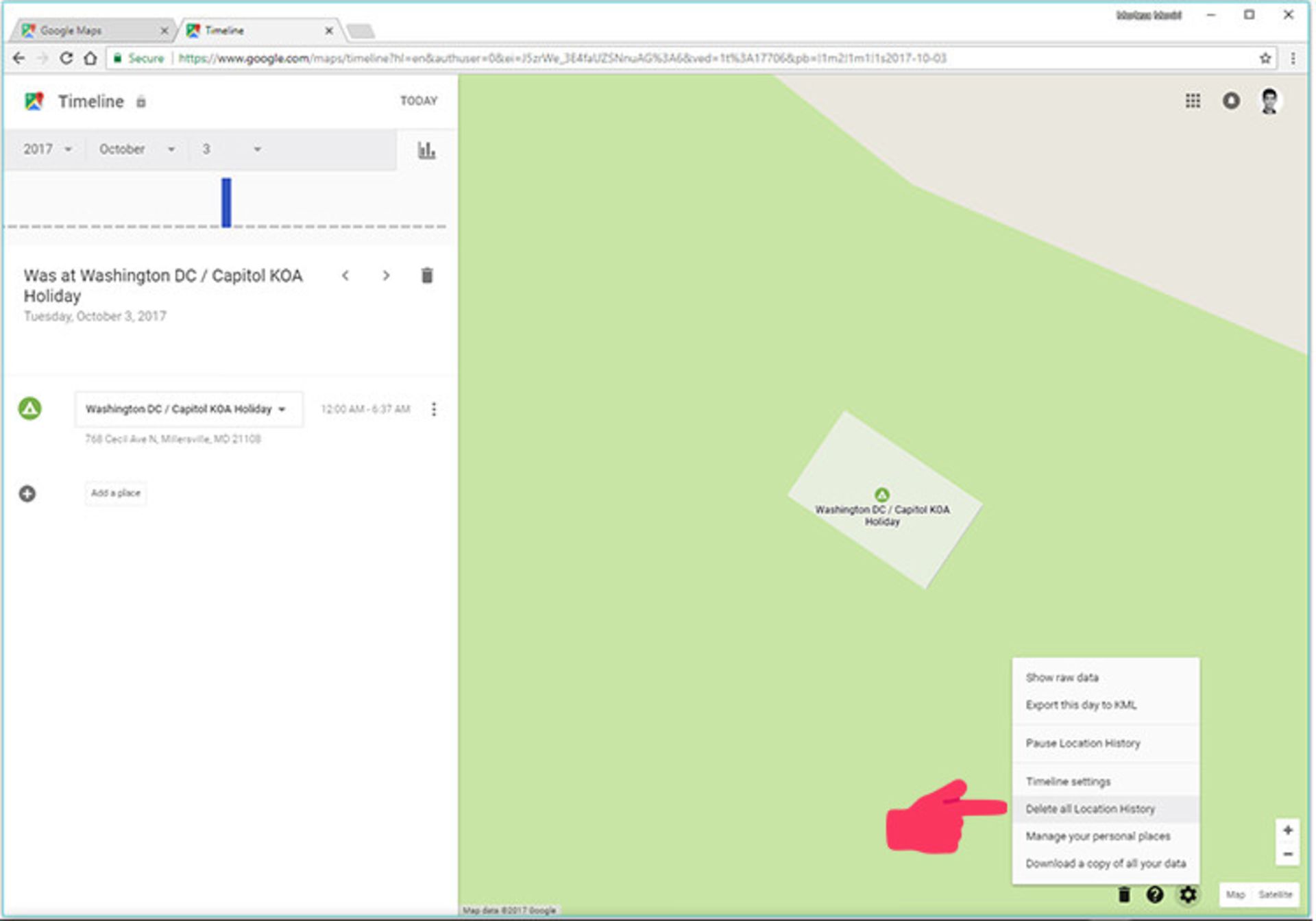Open the 2017 year dropdown
Image resolution: width=1316 pixels, height=921 pixels.
tap(47, 149)
